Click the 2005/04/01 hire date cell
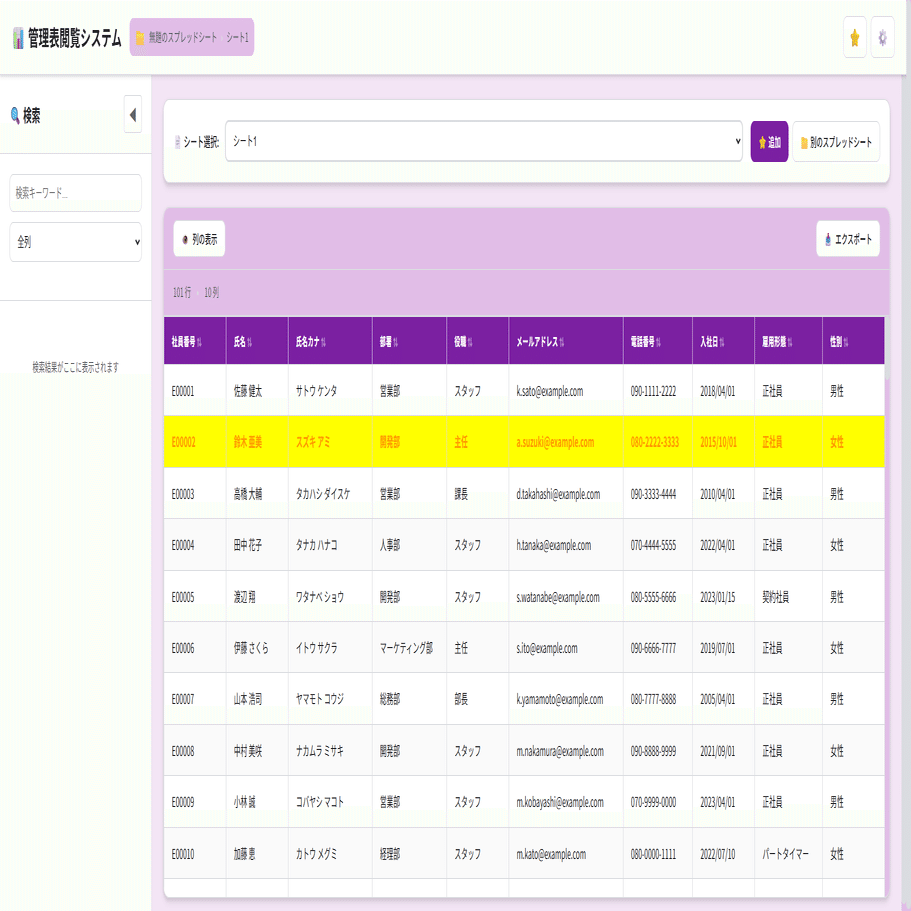Screen dimensions: 911x911 pyautogui.click(x=723, y=699)
